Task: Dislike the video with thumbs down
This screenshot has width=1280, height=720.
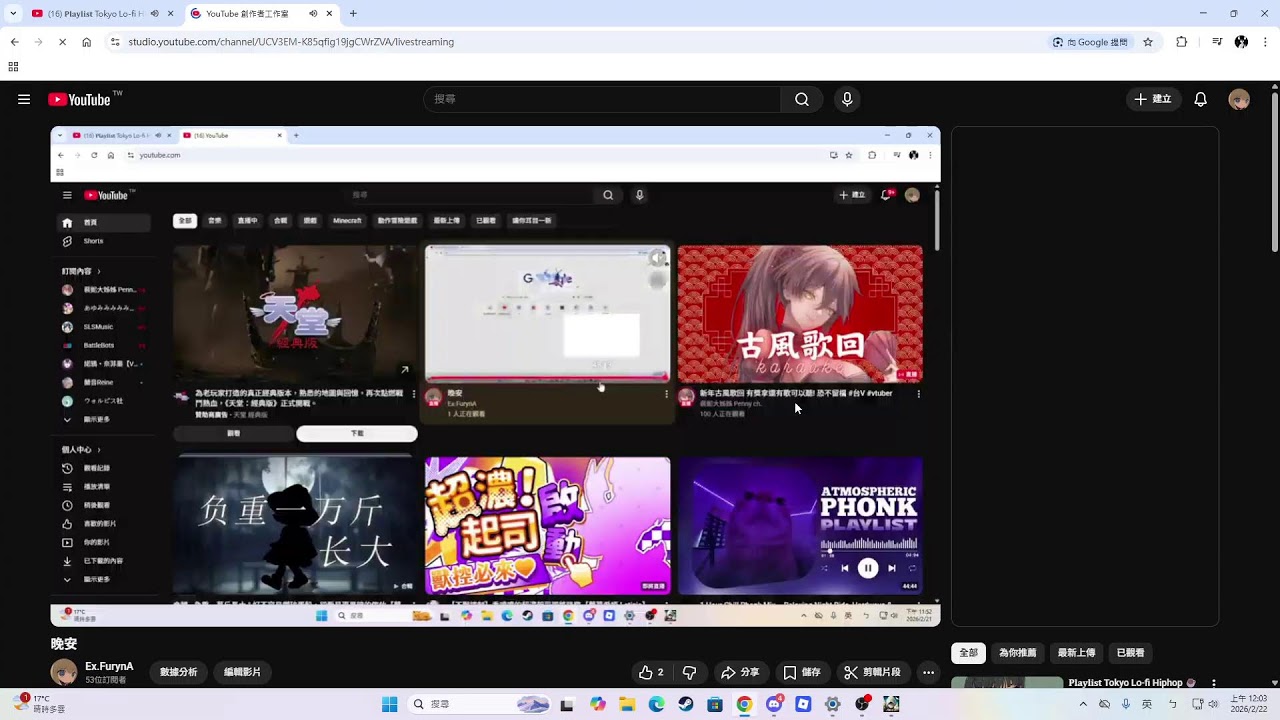Action: [x=689, y=672]
